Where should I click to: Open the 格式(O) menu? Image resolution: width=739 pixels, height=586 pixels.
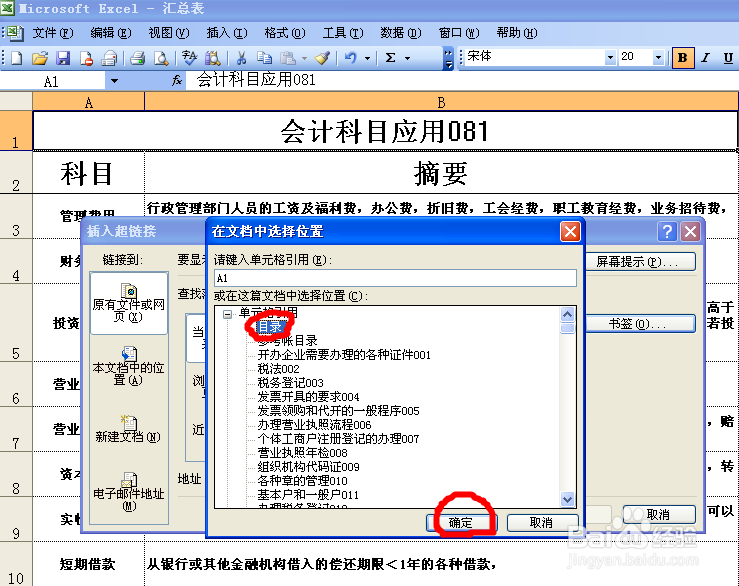click(x=285, y=33)
